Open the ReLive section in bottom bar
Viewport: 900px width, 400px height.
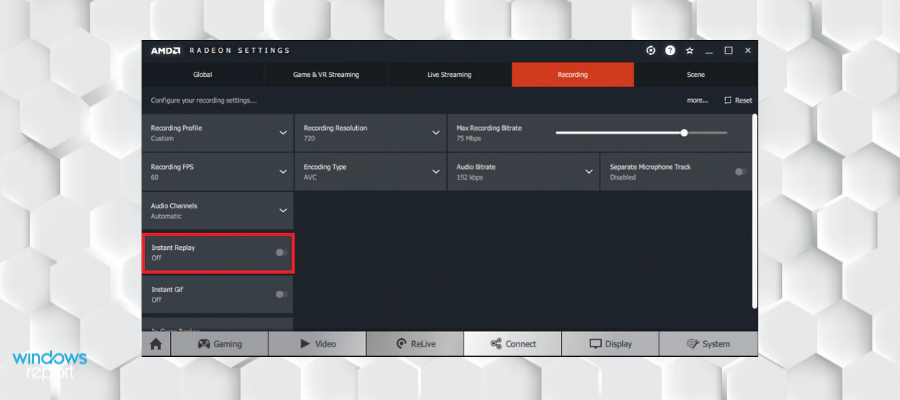click(x=415, y=344)
